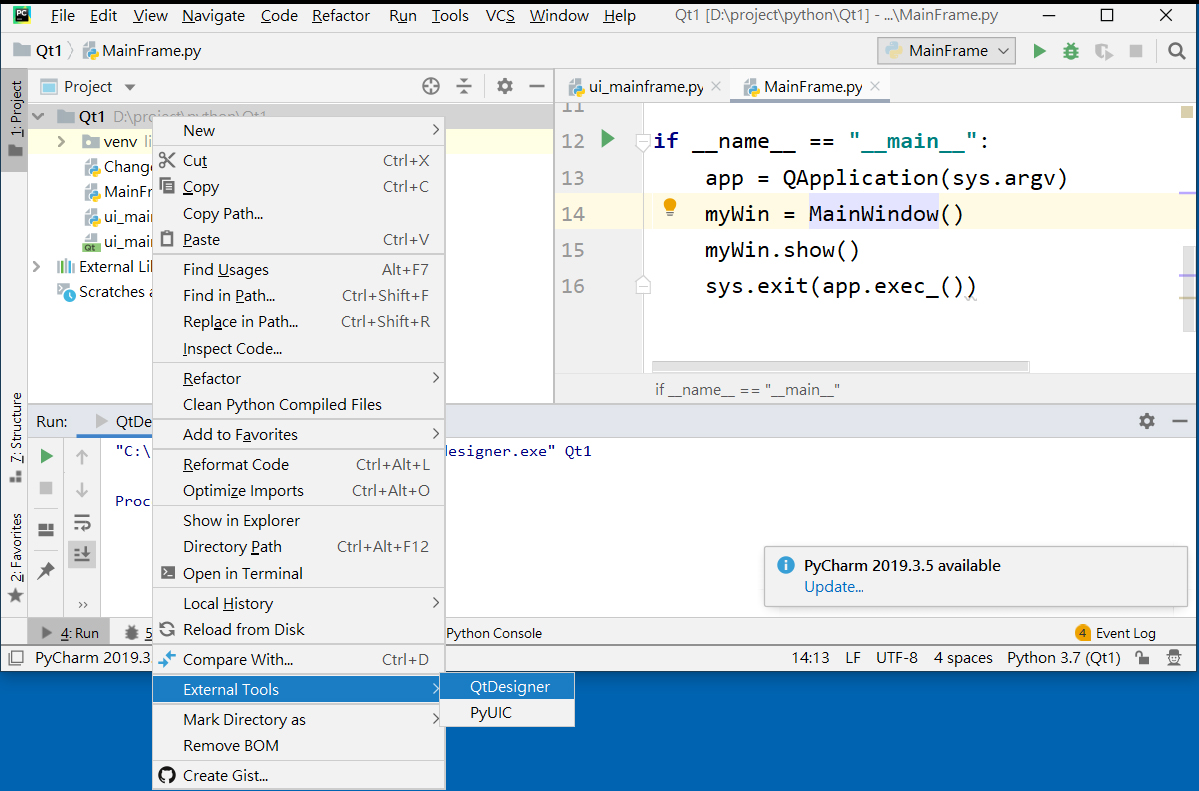Choose QtDesigner from External Tools
This screenshot has width=1199, height=791.
coord(507,687)
